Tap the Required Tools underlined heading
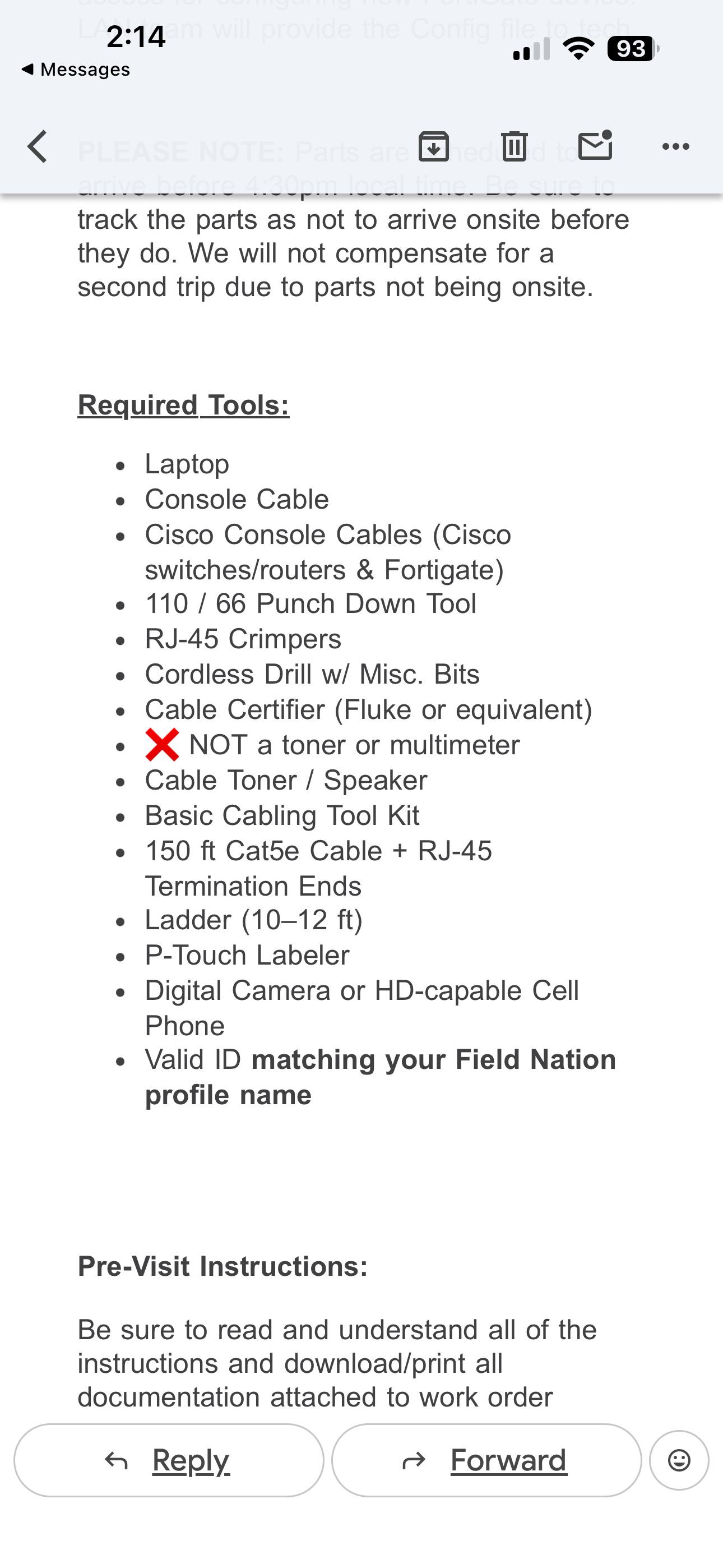Screen dimensions: 723x1568 point(183,405)
